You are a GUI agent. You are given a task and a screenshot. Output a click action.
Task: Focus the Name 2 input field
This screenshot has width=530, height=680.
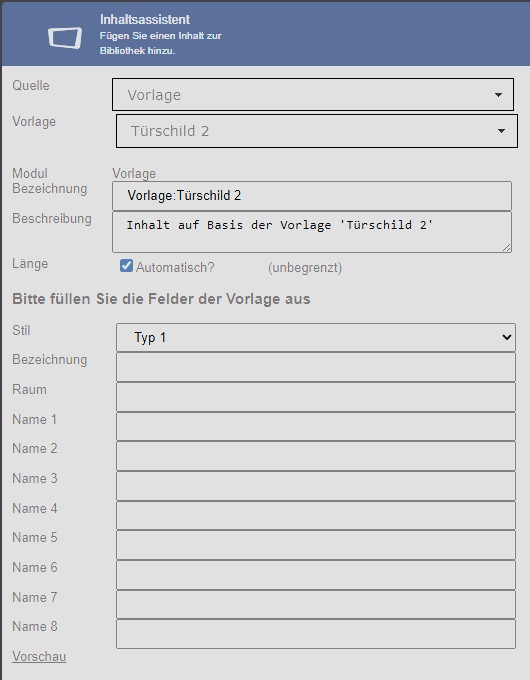click(316, 456)
